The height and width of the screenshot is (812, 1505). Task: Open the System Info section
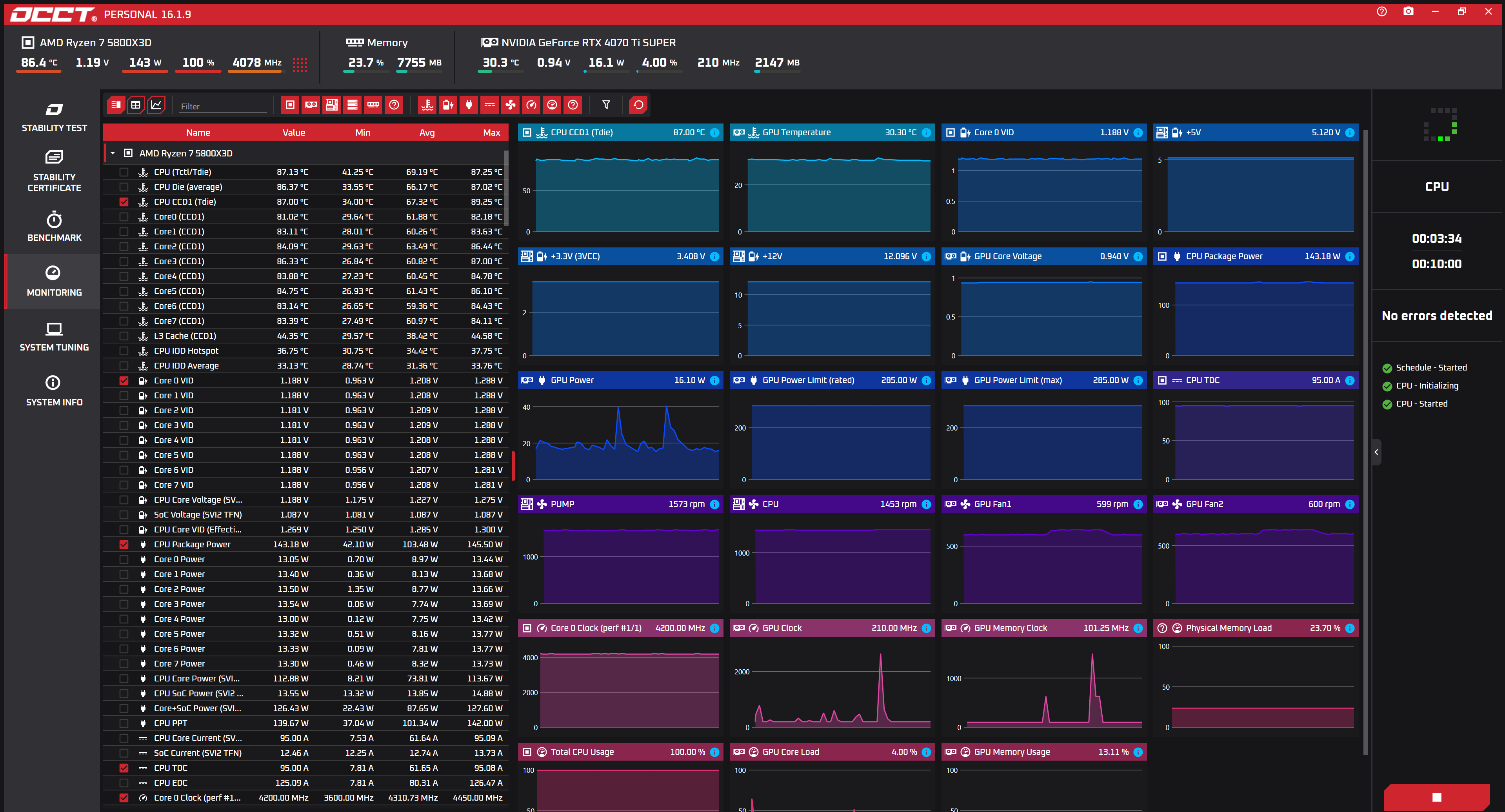point(55,391)
